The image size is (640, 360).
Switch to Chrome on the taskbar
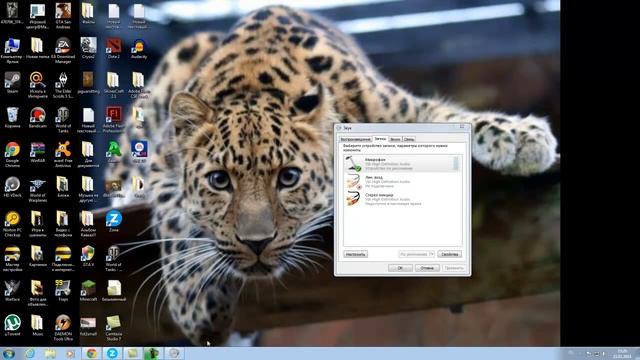pos(92,353)
